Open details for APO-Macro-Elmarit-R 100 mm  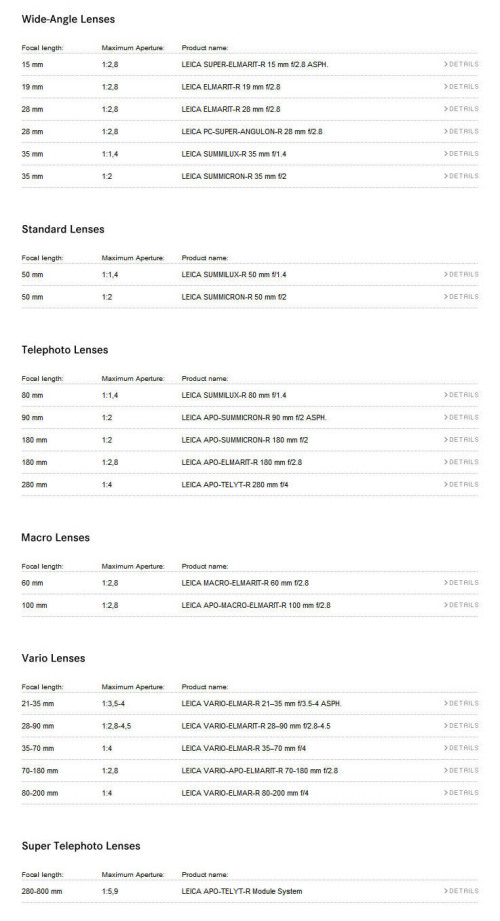pyautogui.click(x=461, y=605)
